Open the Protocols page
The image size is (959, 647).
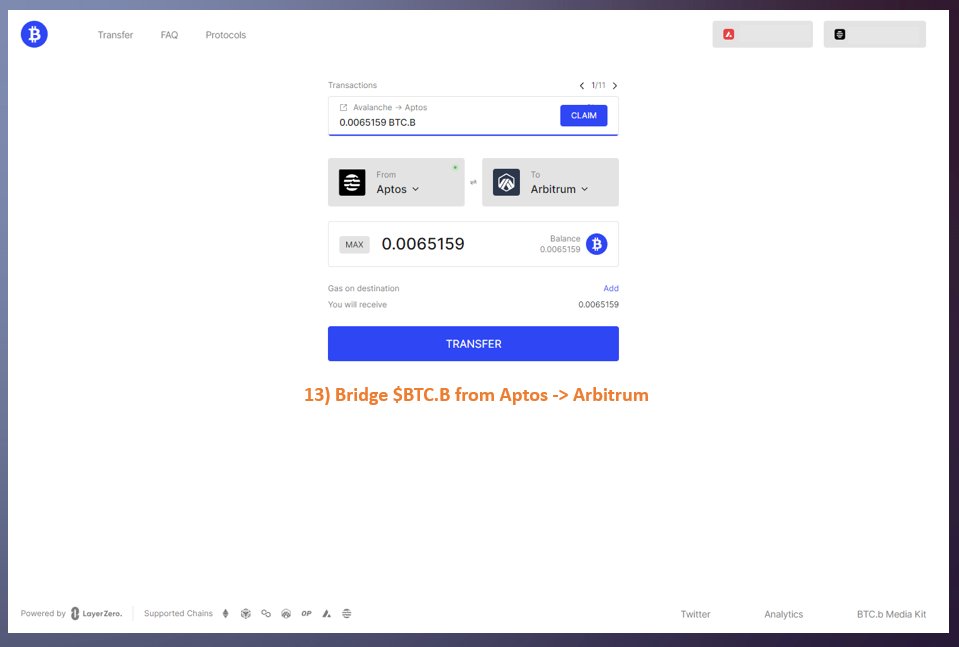point(226,35)
